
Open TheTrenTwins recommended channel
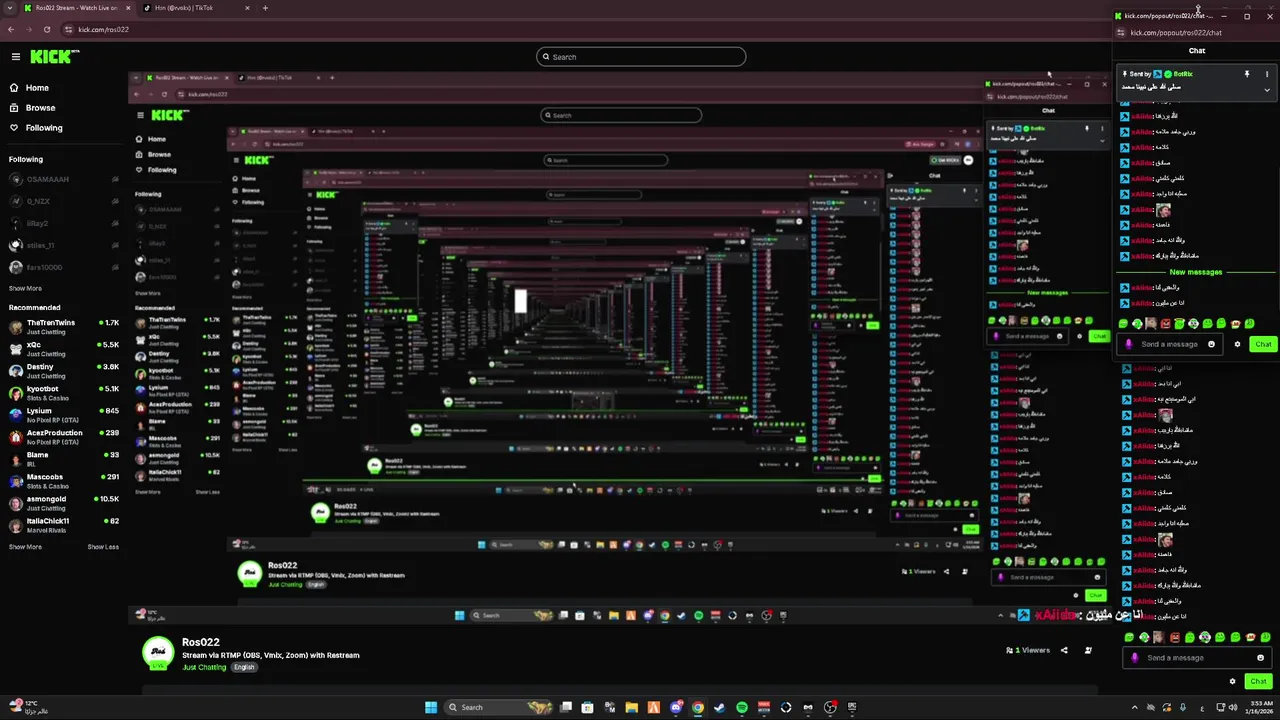[64, 326]
